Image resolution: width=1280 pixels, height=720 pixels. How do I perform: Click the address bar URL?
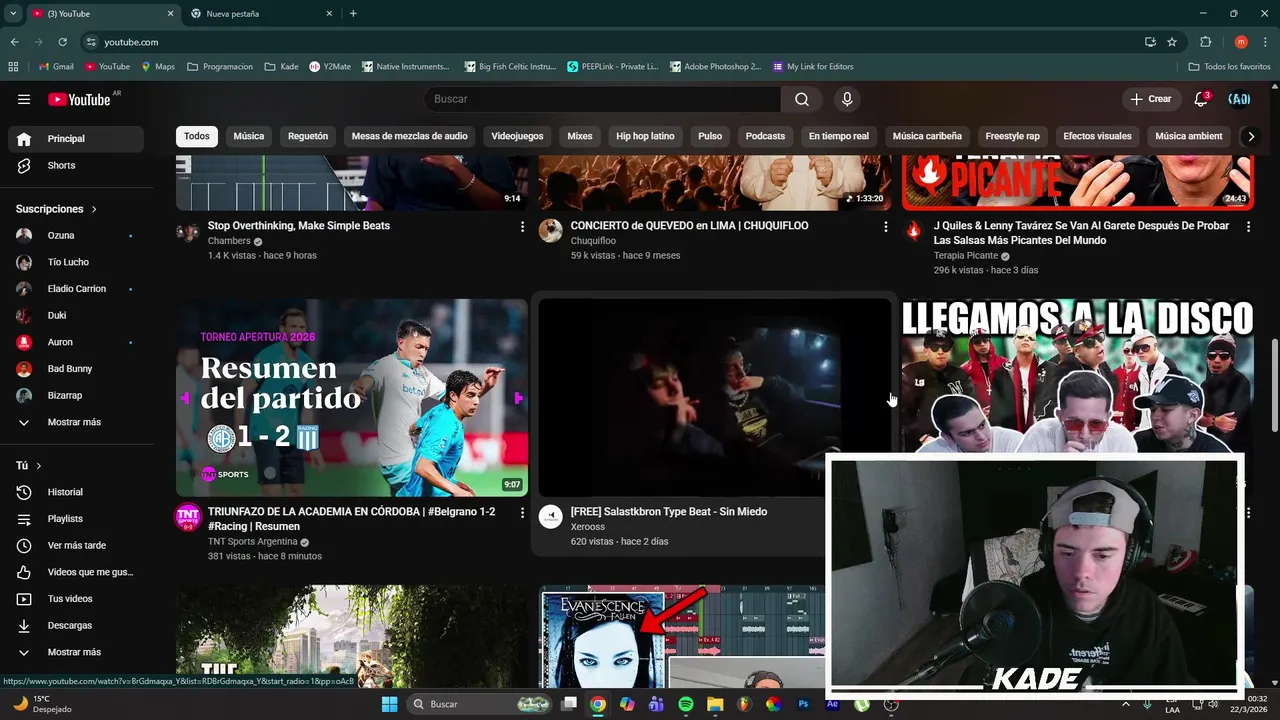click(x=131, y=42)
